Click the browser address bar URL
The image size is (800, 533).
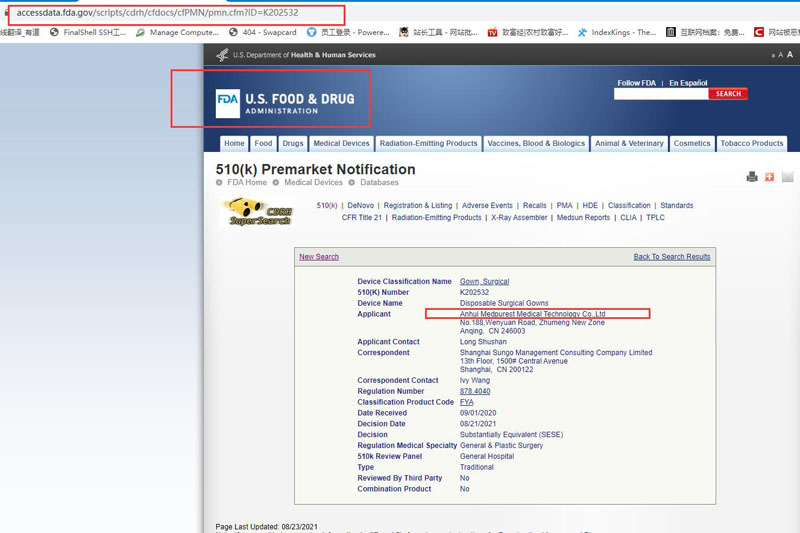coord(157,13)
